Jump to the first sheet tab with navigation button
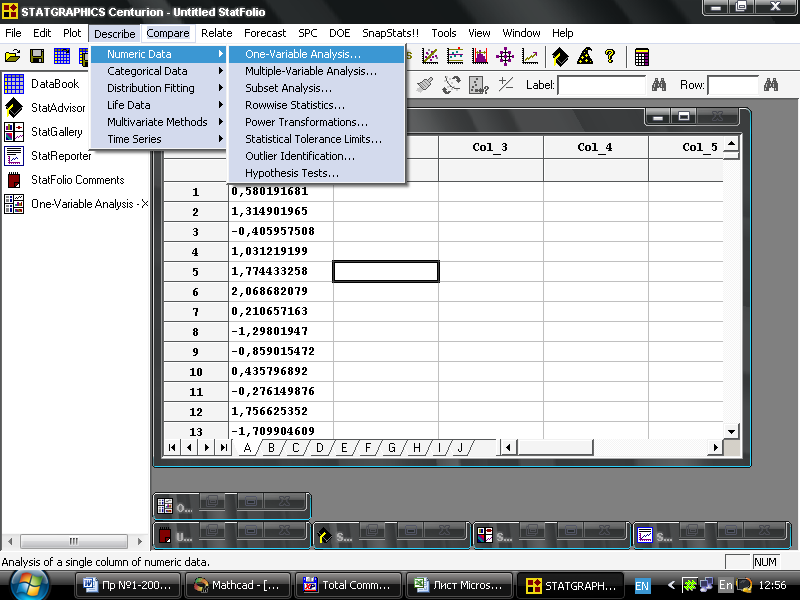Viewport: 800px width, 600px height. [x=172, y=447]
